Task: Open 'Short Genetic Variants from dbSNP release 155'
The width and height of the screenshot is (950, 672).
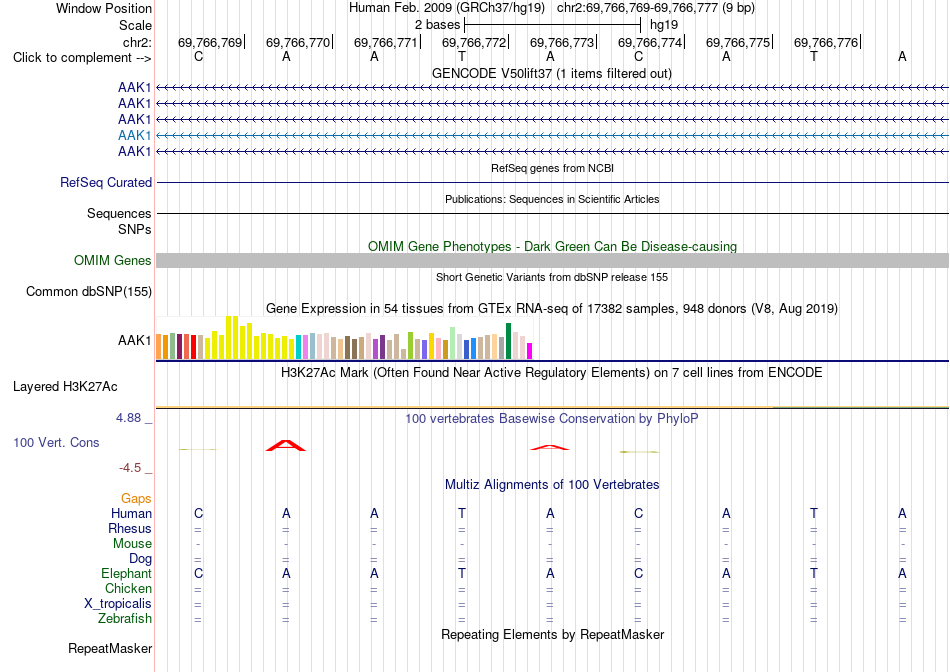Action: tap(552, 278)
